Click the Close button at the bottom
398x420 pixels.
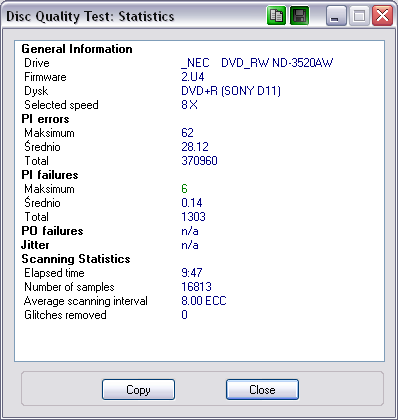[262, 389]
